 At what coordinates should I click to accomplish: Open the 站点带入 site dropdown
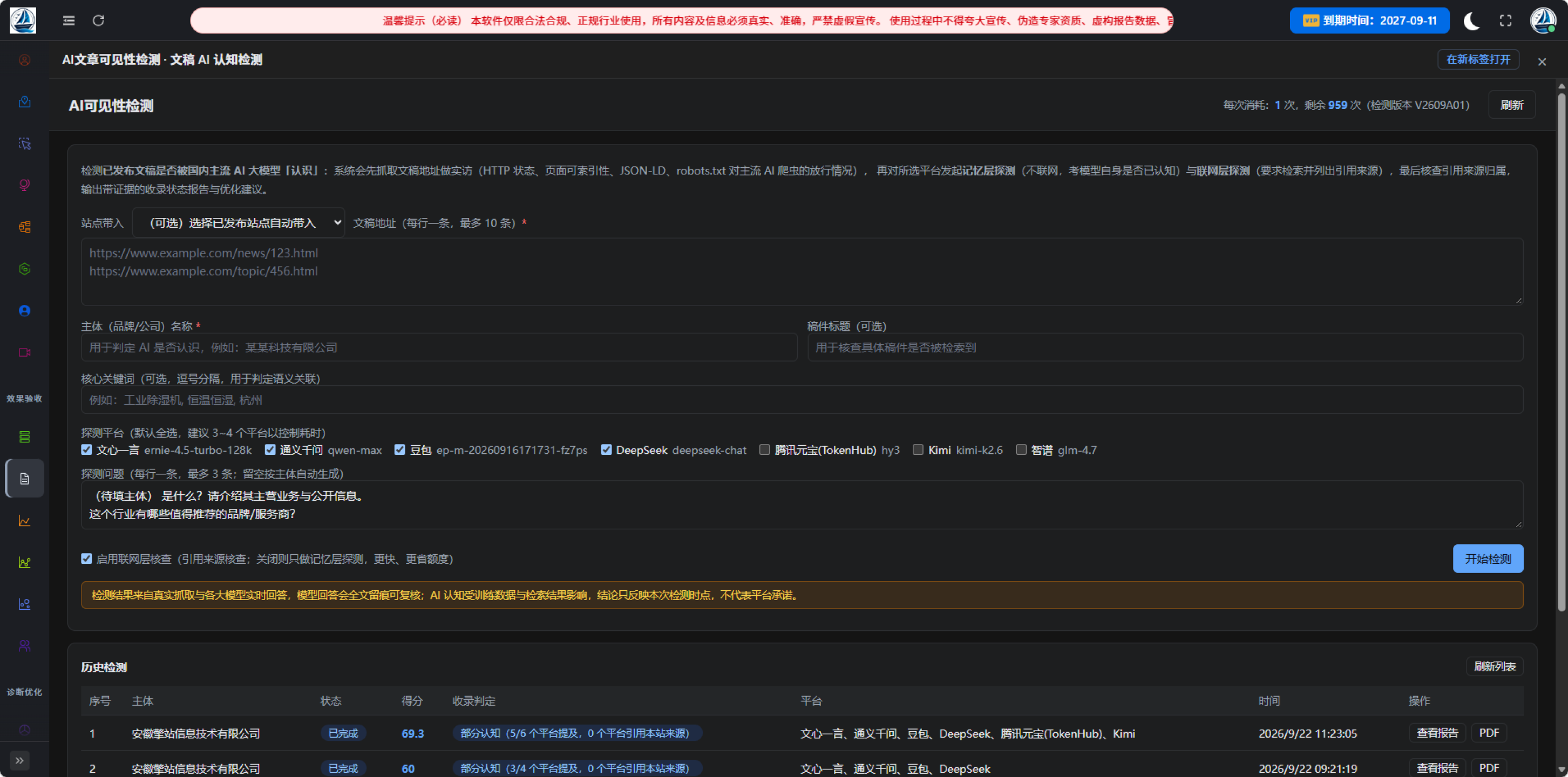point(239,223)
